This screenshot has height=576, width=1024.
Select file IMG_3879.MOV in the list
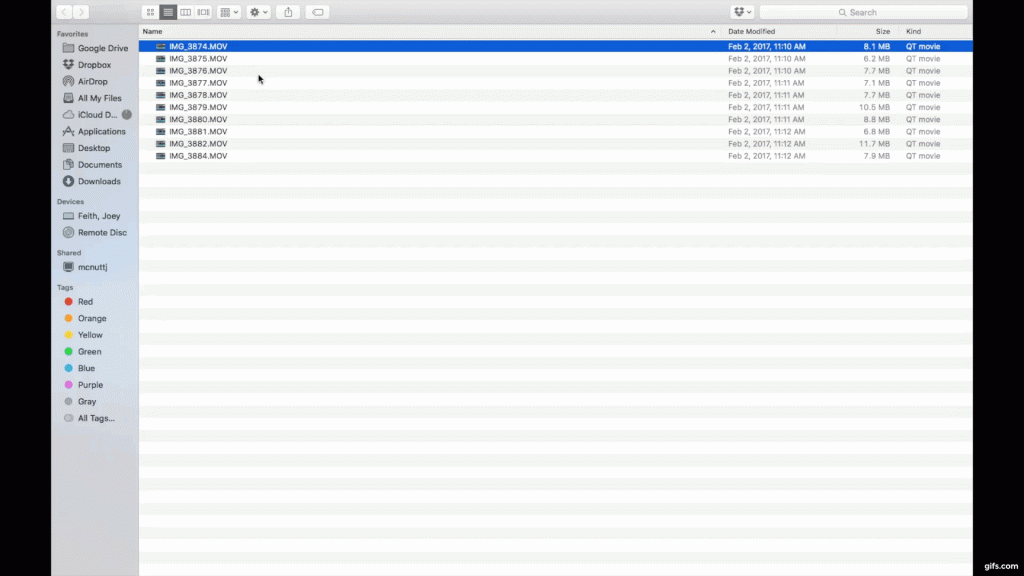tap(198, 107)
